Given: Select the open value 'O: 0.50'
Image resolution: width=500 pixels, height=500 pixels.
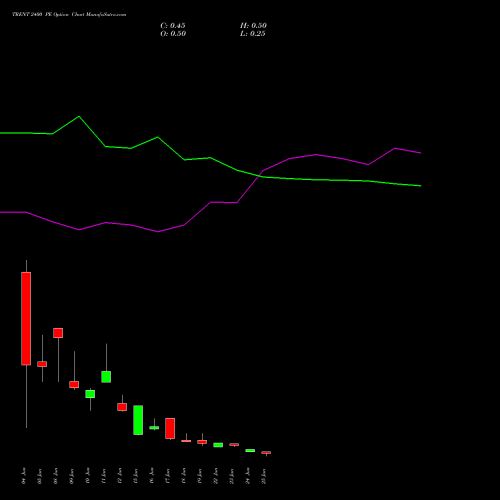Looking at the screenshot, I should (173, 34).
